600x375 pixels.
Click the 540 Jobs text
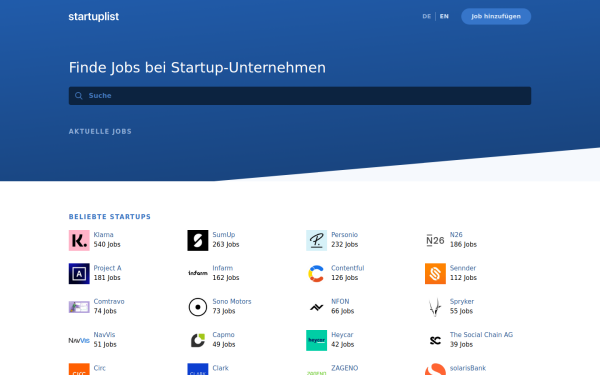point(107,244)
